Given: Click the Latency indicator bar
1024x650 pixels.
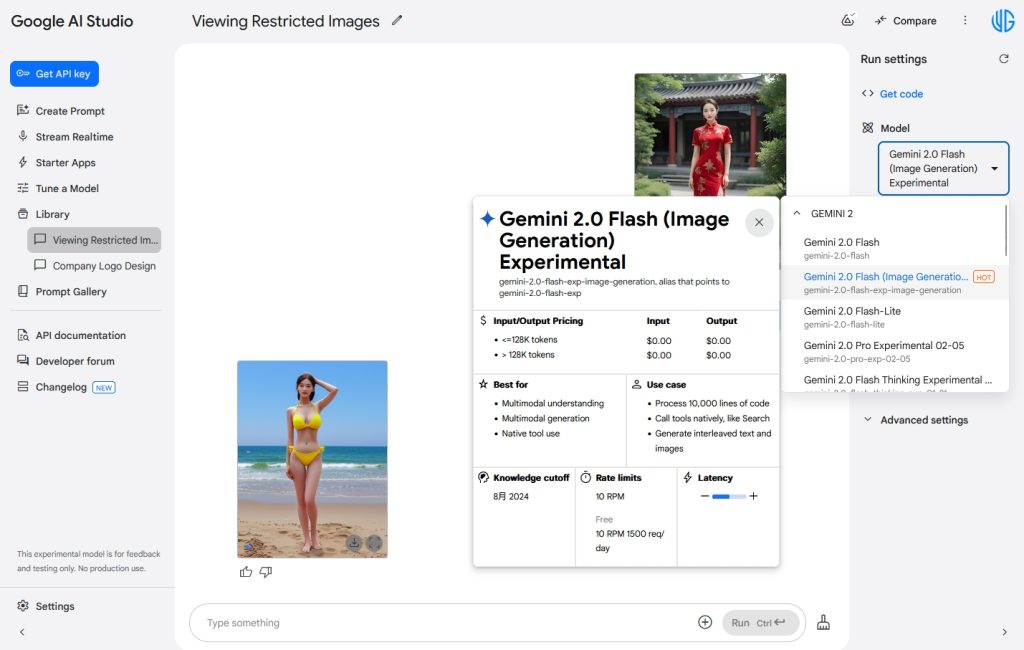Looking at the screenshot, I should (729, 496).
